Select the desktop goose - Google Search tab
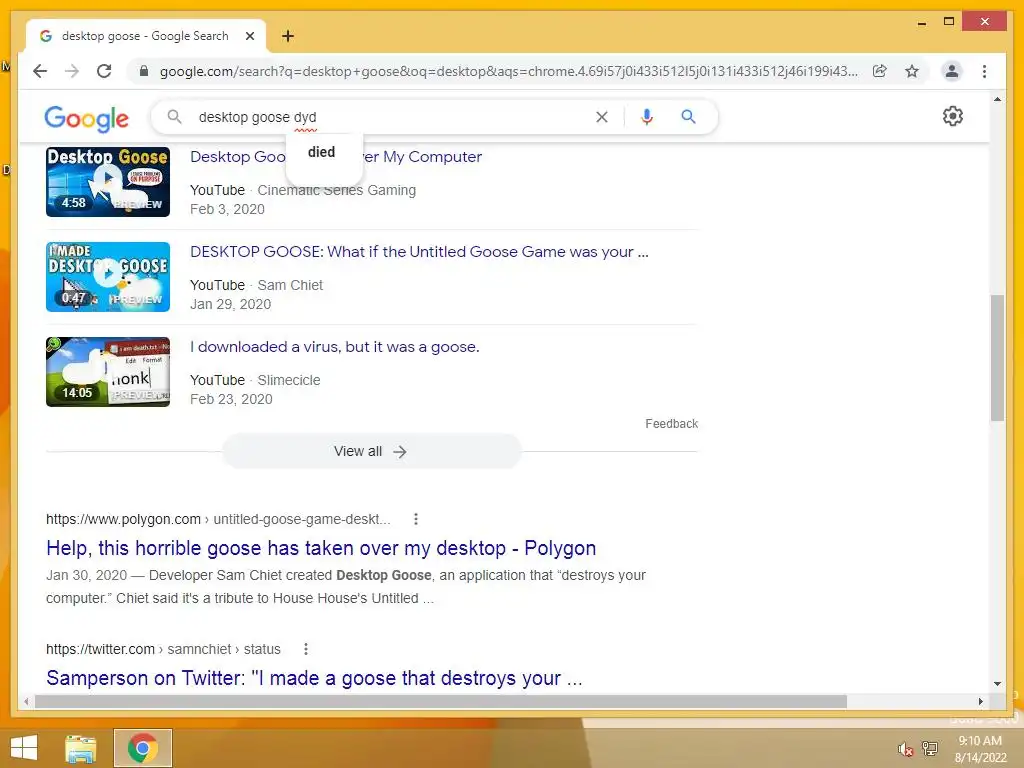 click(145, 36)
